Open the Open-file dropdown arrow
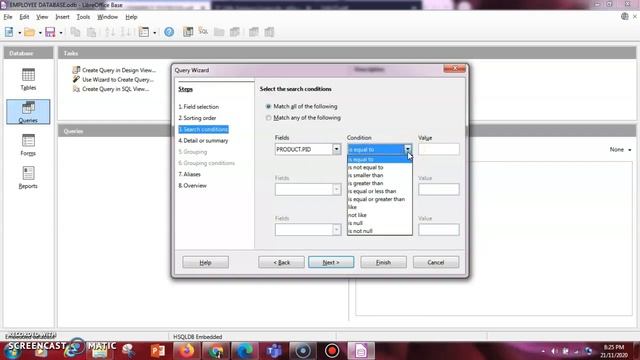The width and height of the screenshot is (640, 360). click(40, 32)
